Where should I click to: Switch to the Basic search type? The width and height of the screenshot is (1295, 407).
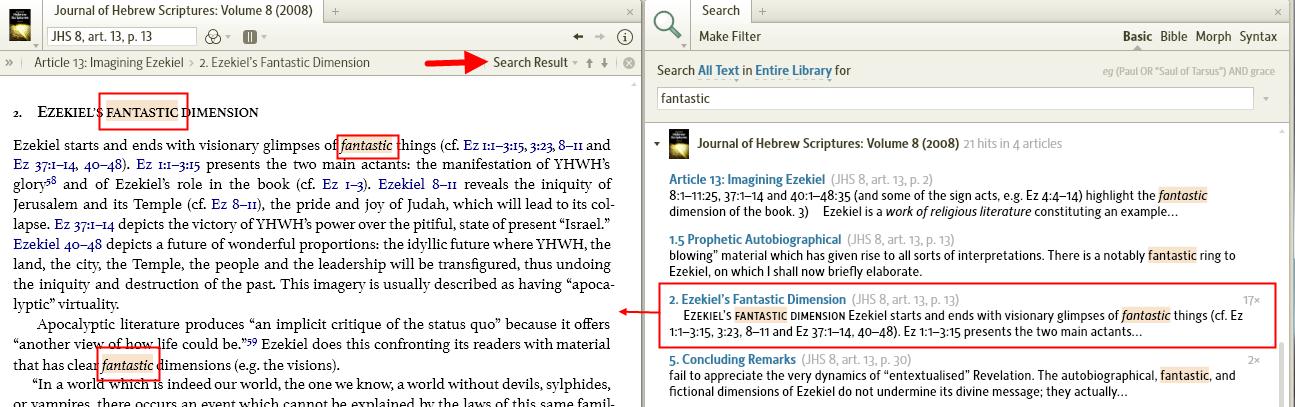tap(1137, 37)
